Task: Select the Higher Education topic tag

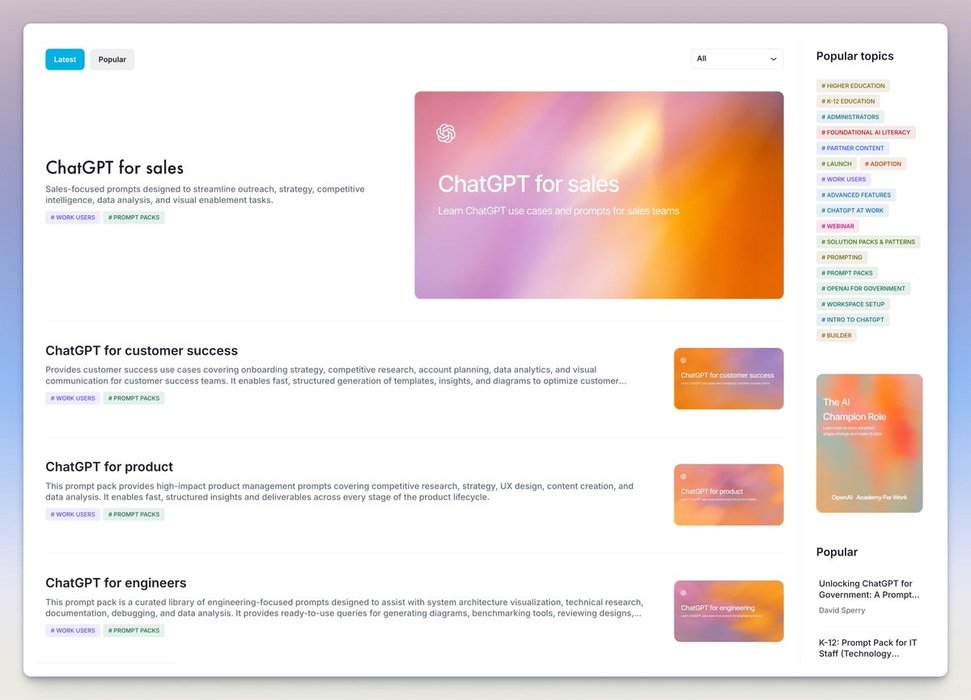Action: point(853,86)
